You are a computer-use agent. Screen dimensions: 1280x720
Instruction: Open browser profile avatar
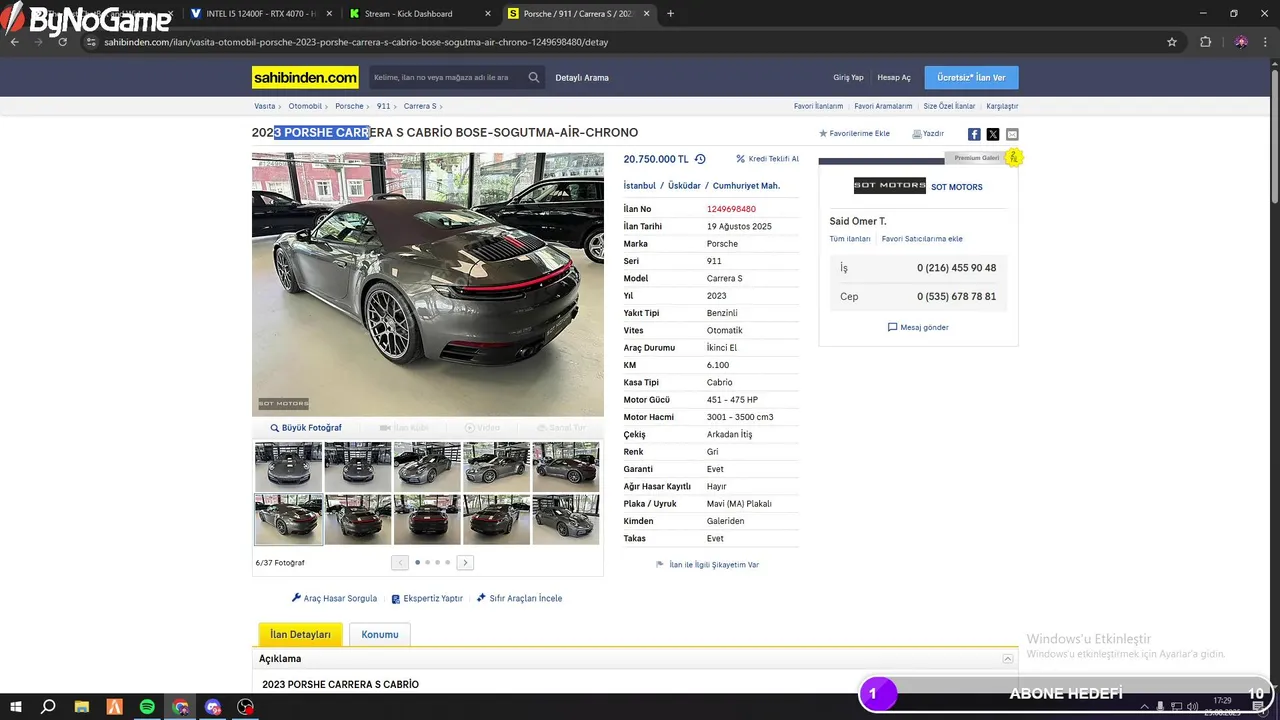[1241, 42]
